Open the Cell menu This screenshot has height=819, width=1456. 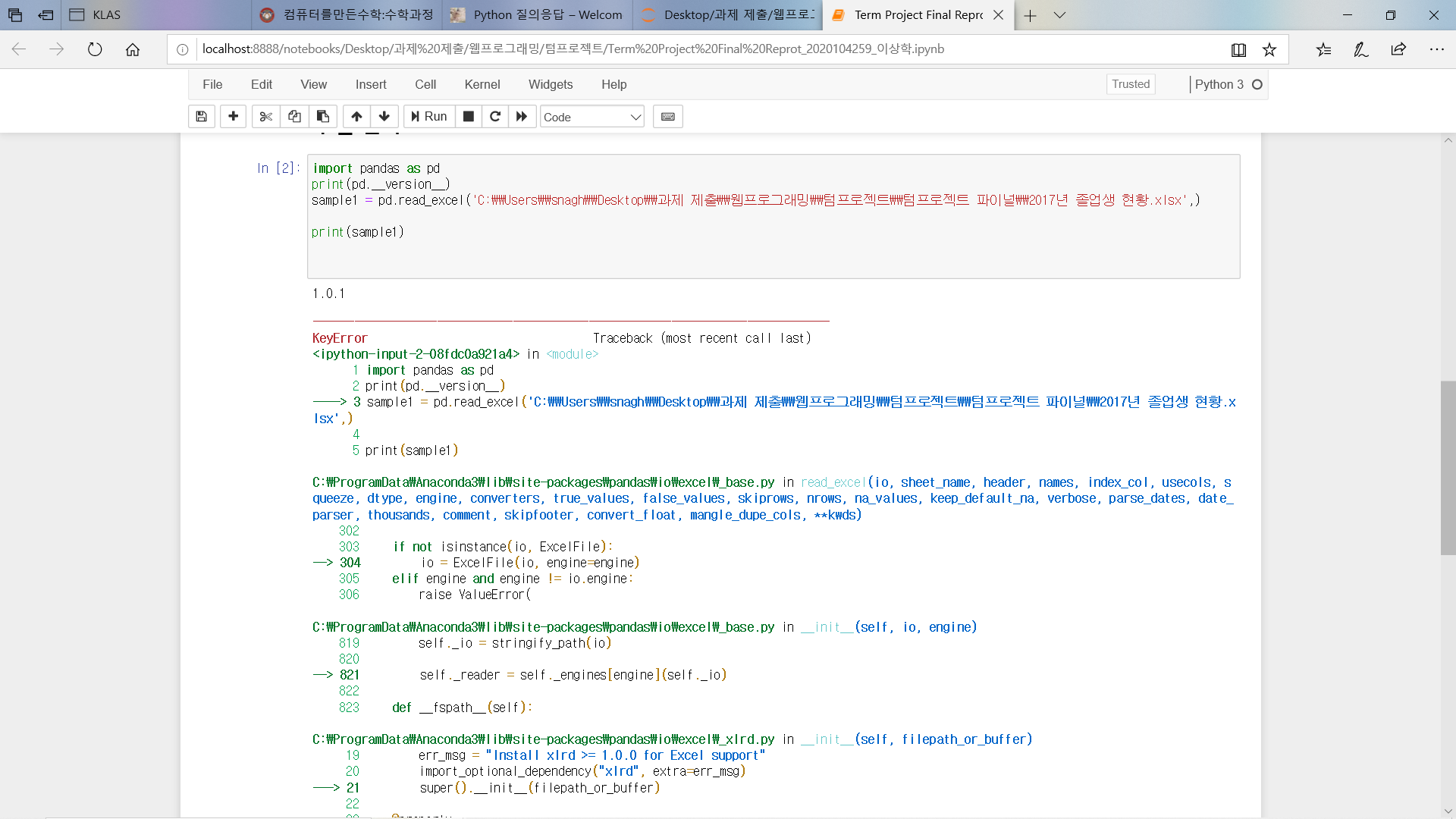(425, 84)
